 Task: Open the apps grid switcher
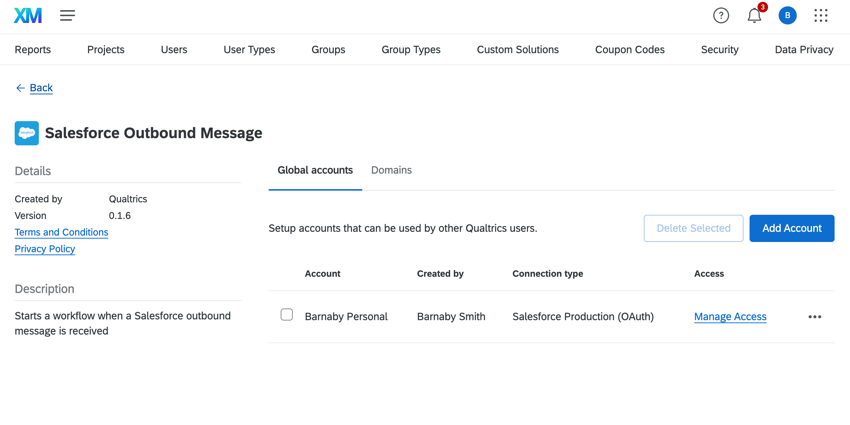(821, 16)
